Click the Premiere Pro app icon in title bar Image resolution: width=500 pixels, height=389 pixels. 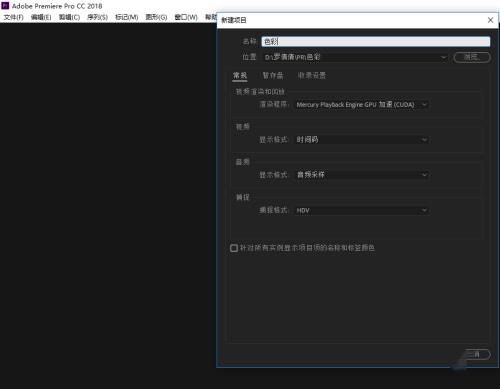point(5,6)
